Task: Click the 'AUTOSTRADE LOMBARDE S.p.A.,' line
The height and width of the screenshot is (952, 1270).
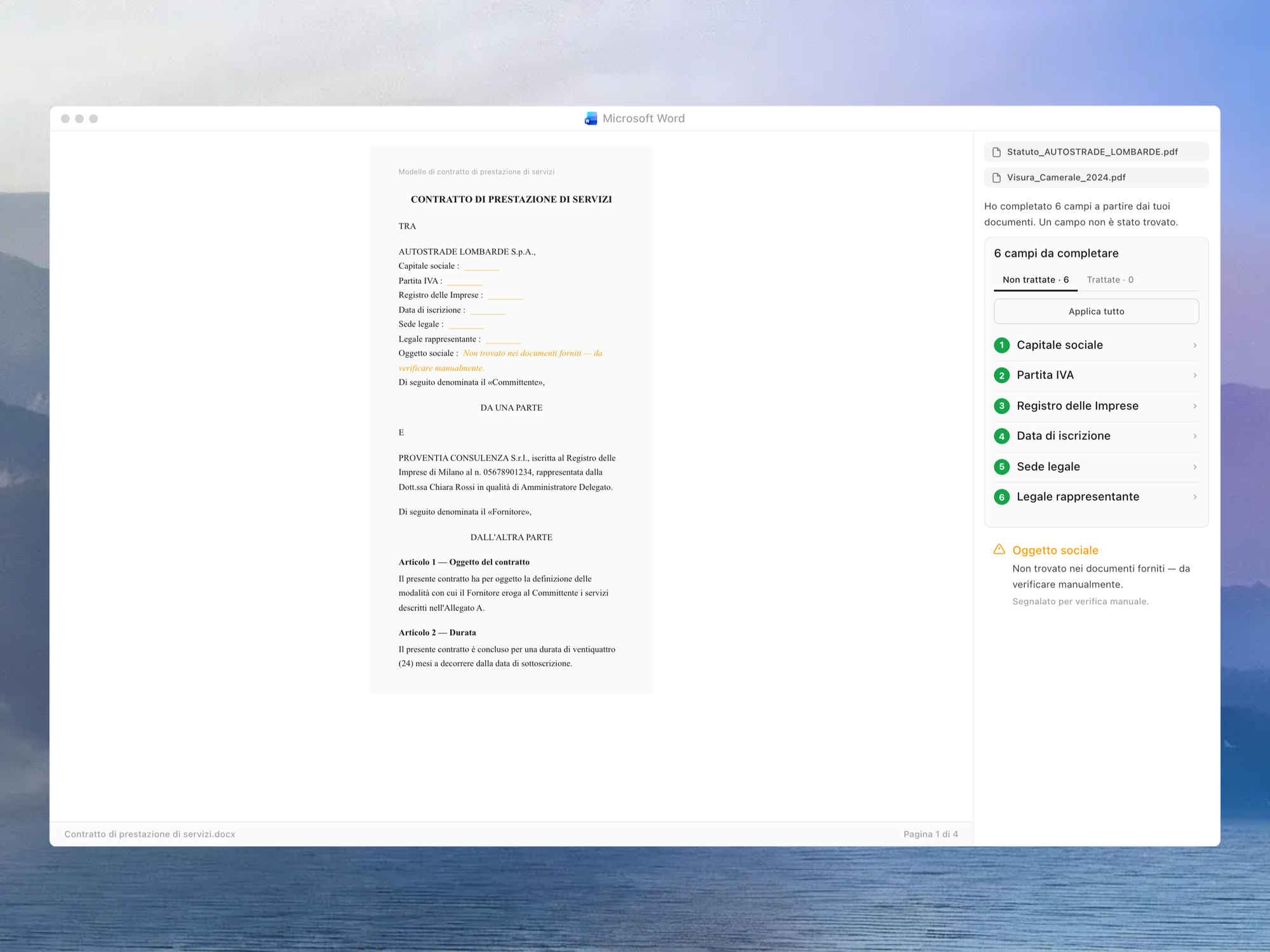Action: point(467,252)
